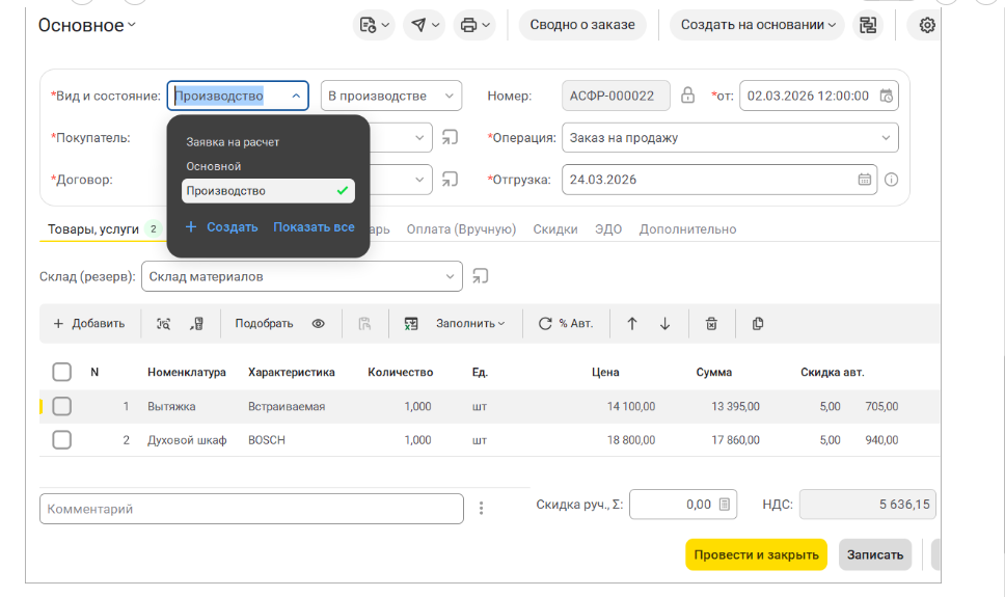
Task: Click the НДС value 5 636,15
Action: coord(867,505)
